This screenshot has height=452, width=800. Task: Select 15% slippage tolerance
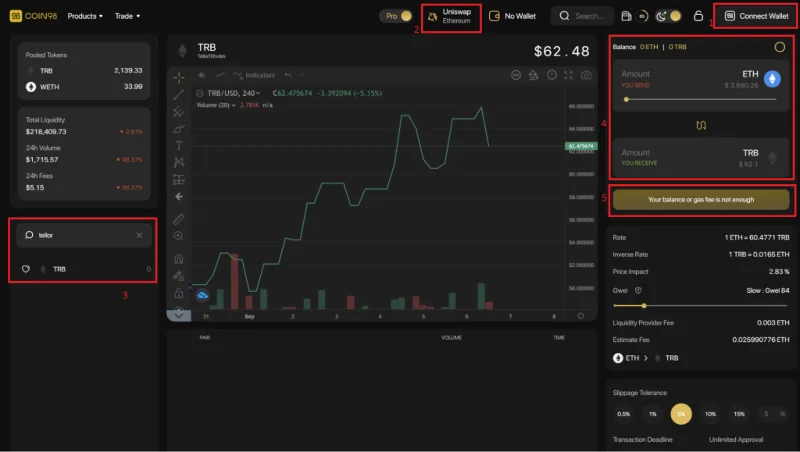pyautogui.click(x=739, y=414)
